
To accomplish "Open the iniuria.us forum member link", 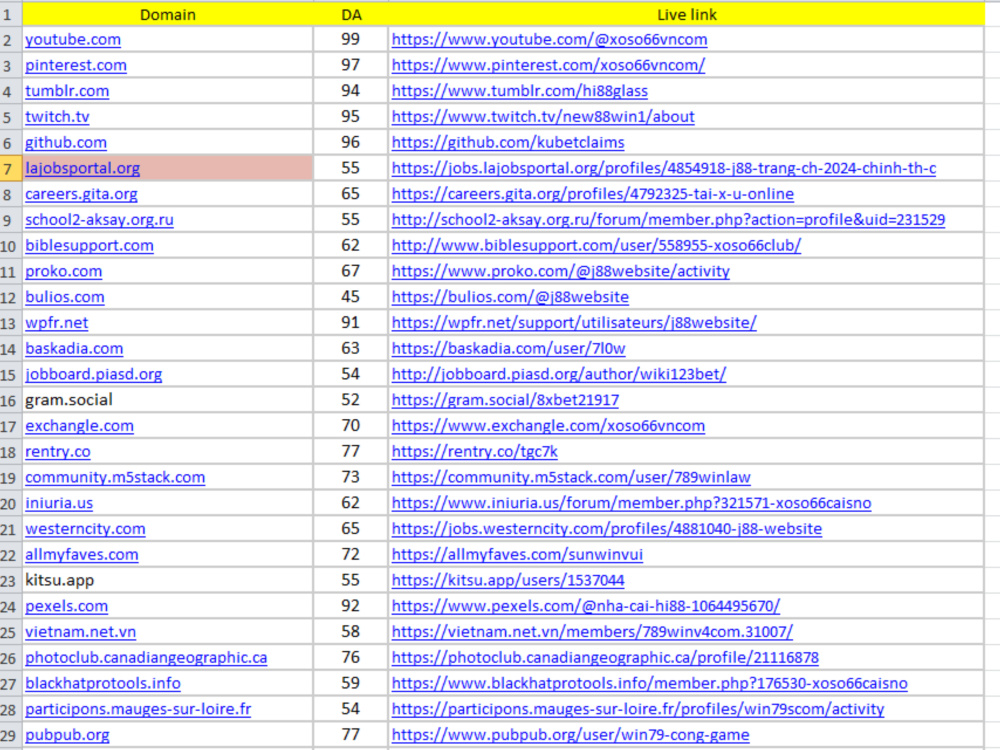I will click(x=631, y=503).
